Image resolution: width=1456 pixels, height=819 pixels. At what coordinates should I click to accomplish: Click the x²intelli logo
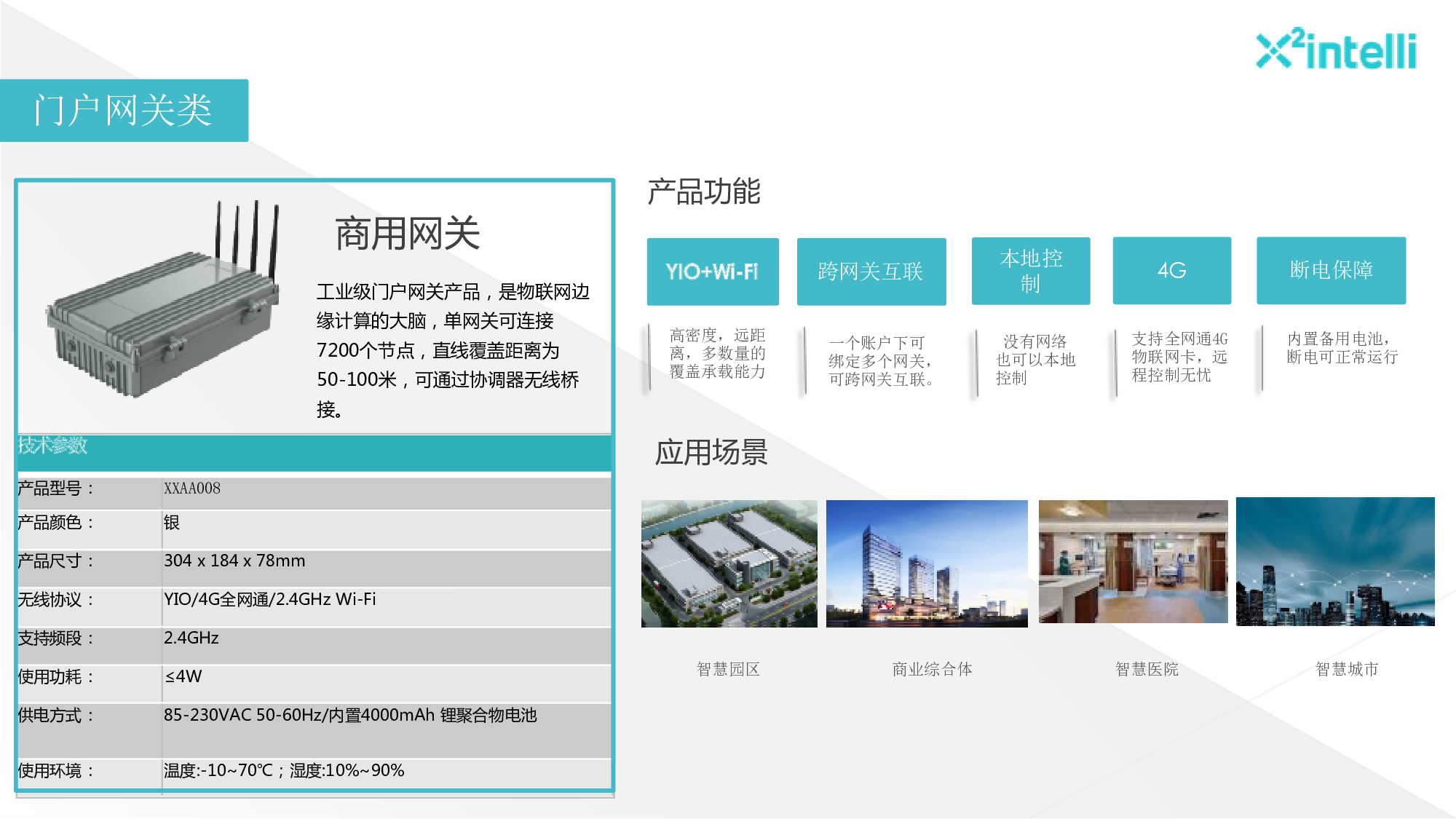coord(1337,49)
